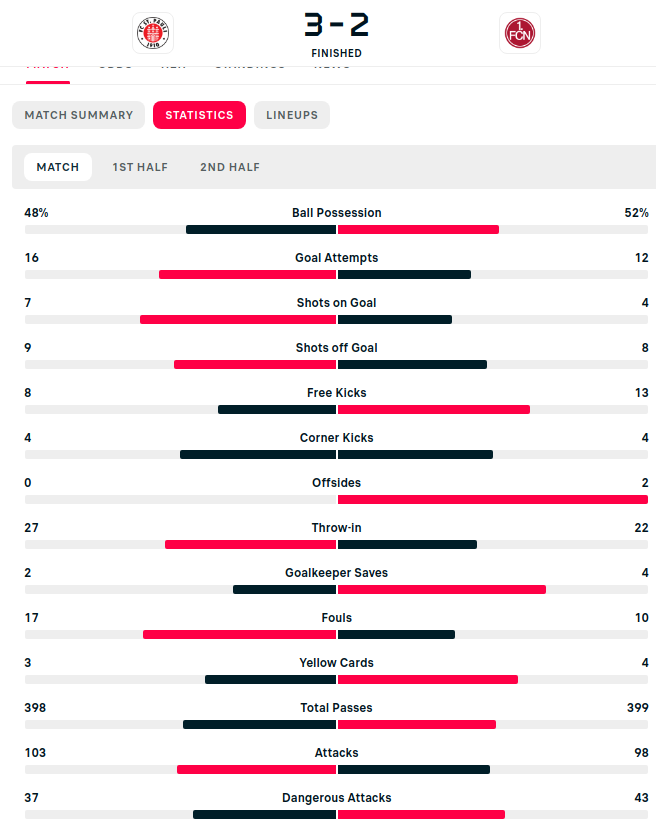The image size is (656, 824).
Task: Click the Goalkeeper Saves label
Action: 336,573
